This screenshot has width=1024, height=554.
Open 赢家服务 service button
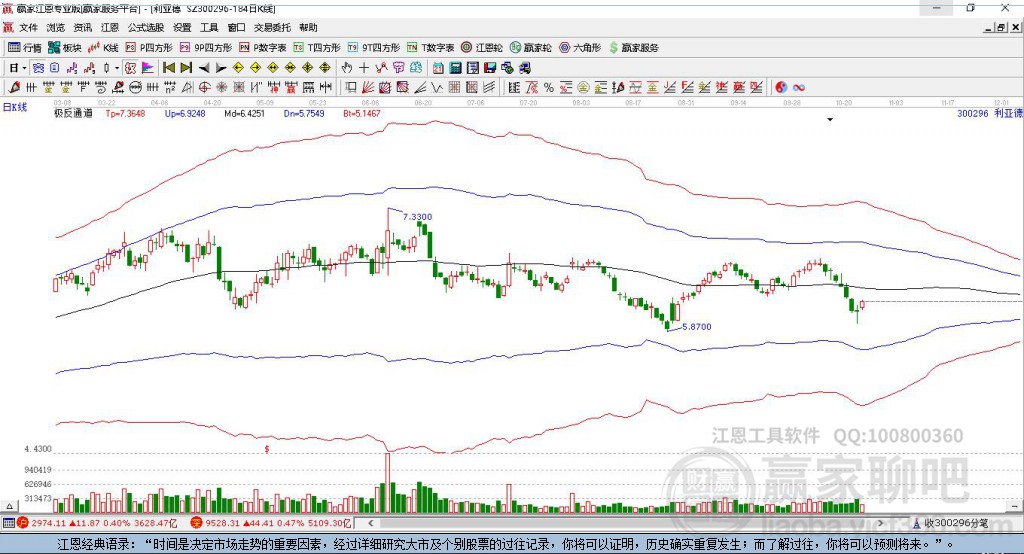(633, 48)
